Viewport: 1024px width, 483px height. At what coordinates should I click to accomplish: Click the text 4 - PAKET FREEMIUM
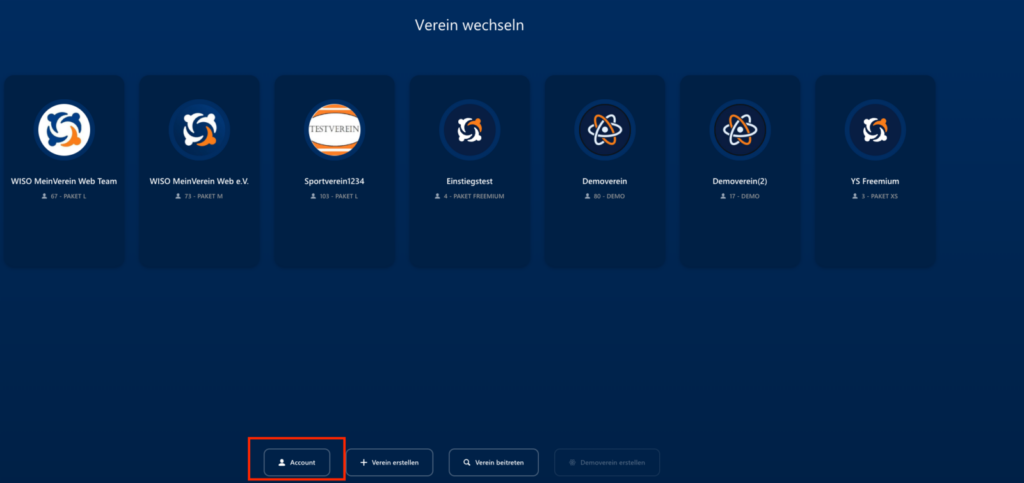[x=474, y=196]
